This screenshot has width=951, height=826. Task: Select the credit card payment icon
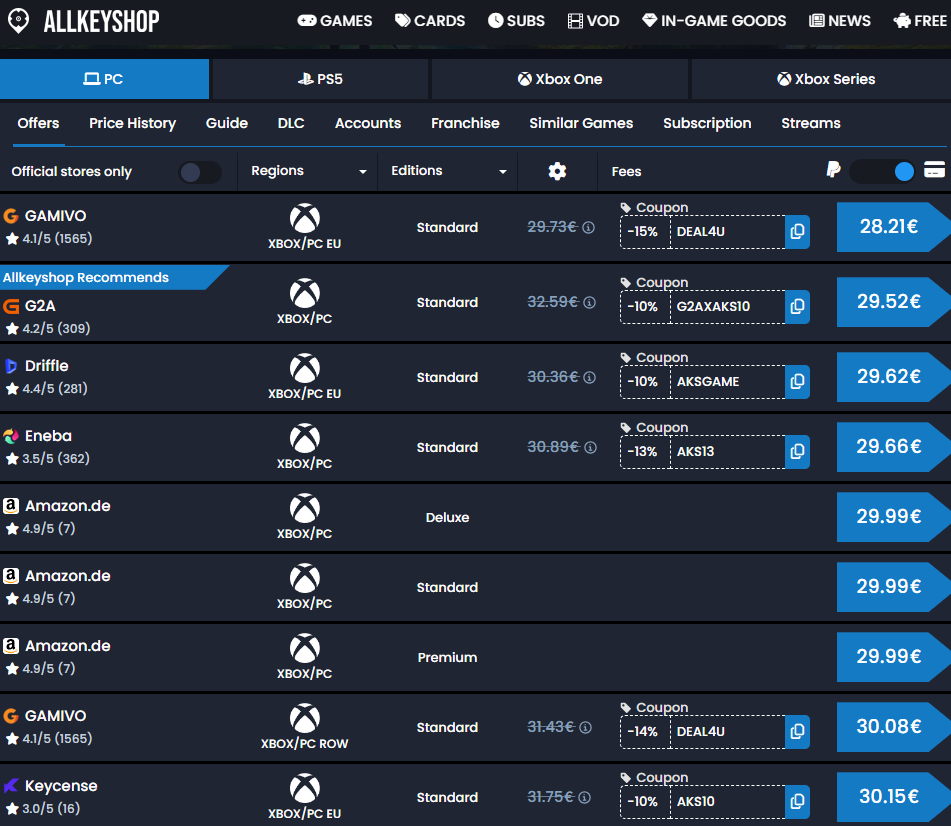point(935,171)
